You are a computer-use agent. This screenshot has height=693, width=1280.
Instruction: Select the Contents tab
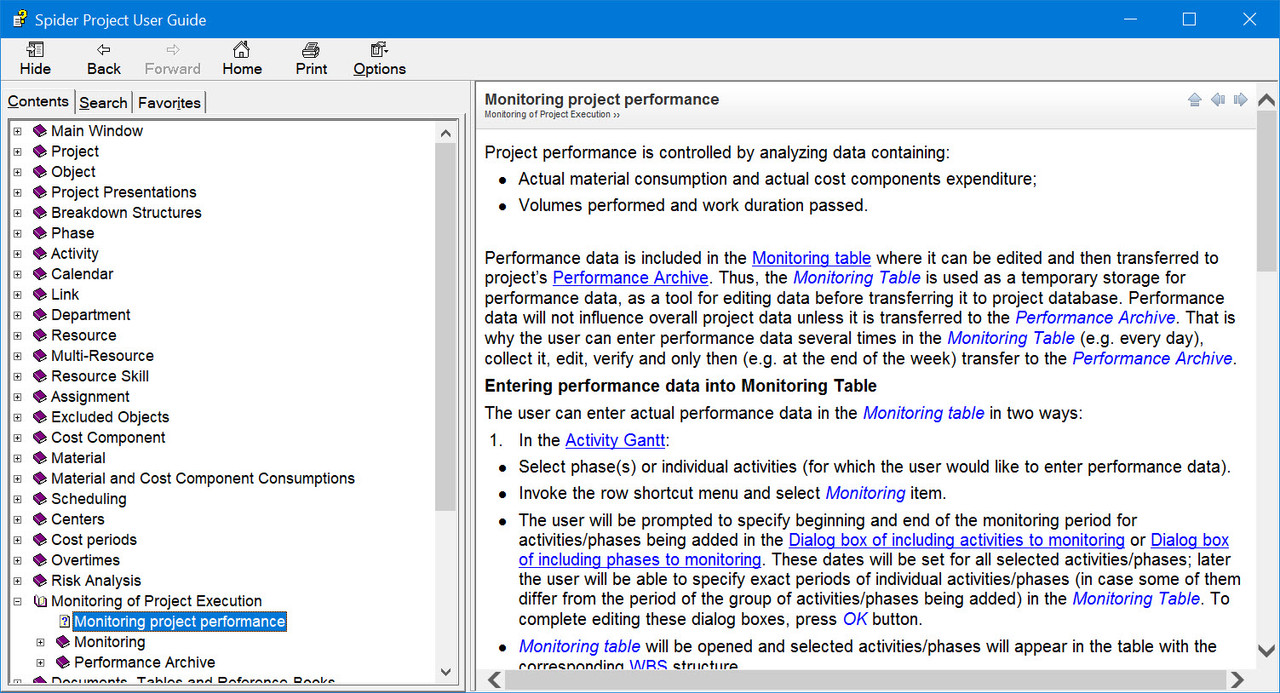(x=38, y=102)
